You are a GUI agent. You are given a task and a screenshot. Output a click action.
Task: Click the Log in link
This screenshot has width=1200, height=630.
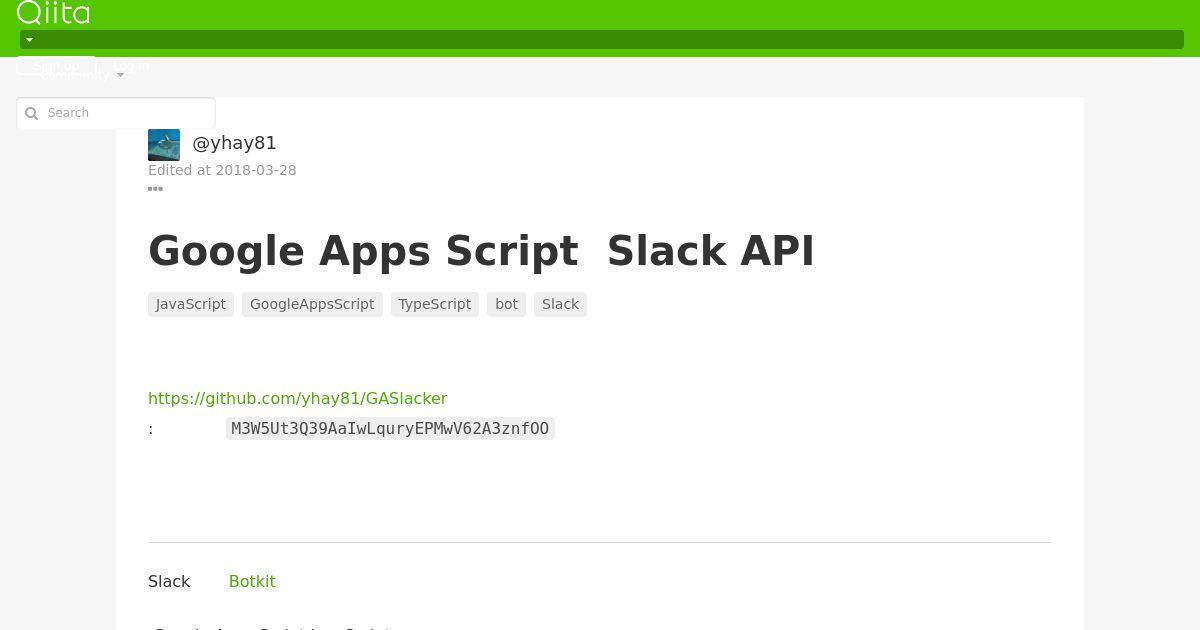point(131,66)
